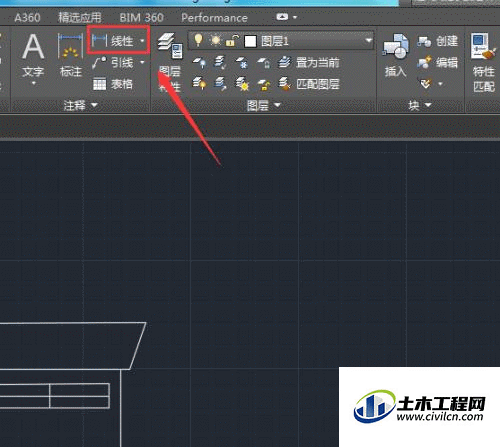Open the BIM 360 tab

coord(141,17)
